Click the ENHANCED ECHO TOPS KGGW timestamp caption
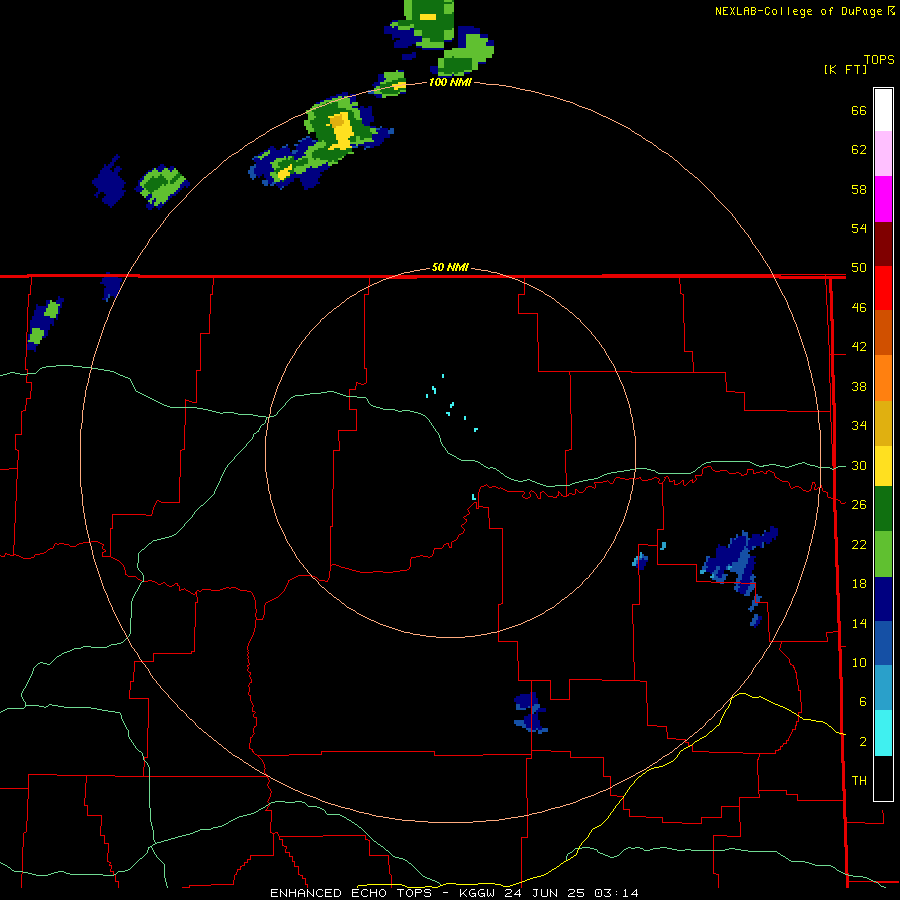The image size is (900, 900). tap(454, 893)
